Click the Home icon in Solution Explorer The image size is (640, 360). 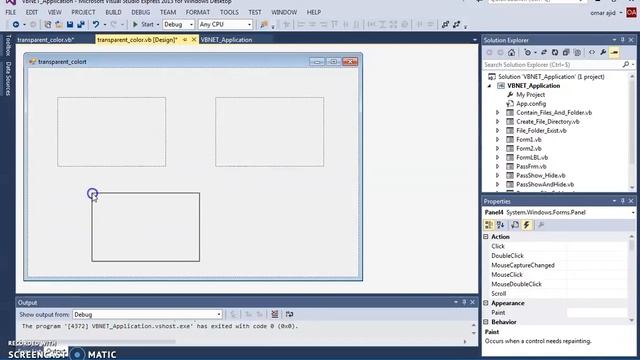click(511, 53)
